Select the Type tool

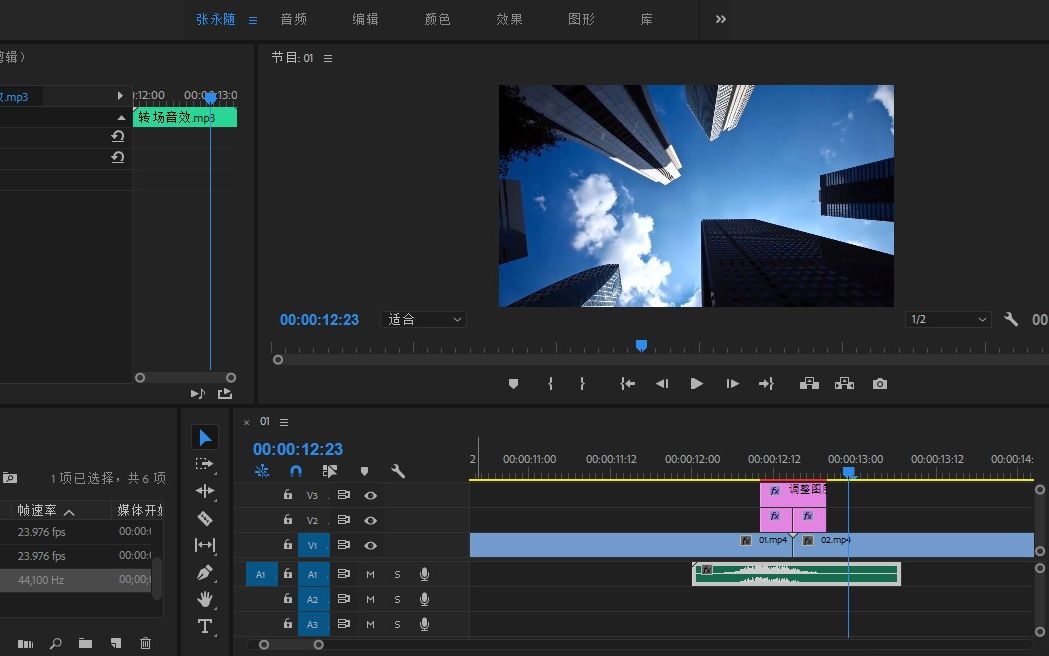tap(205, 626)
